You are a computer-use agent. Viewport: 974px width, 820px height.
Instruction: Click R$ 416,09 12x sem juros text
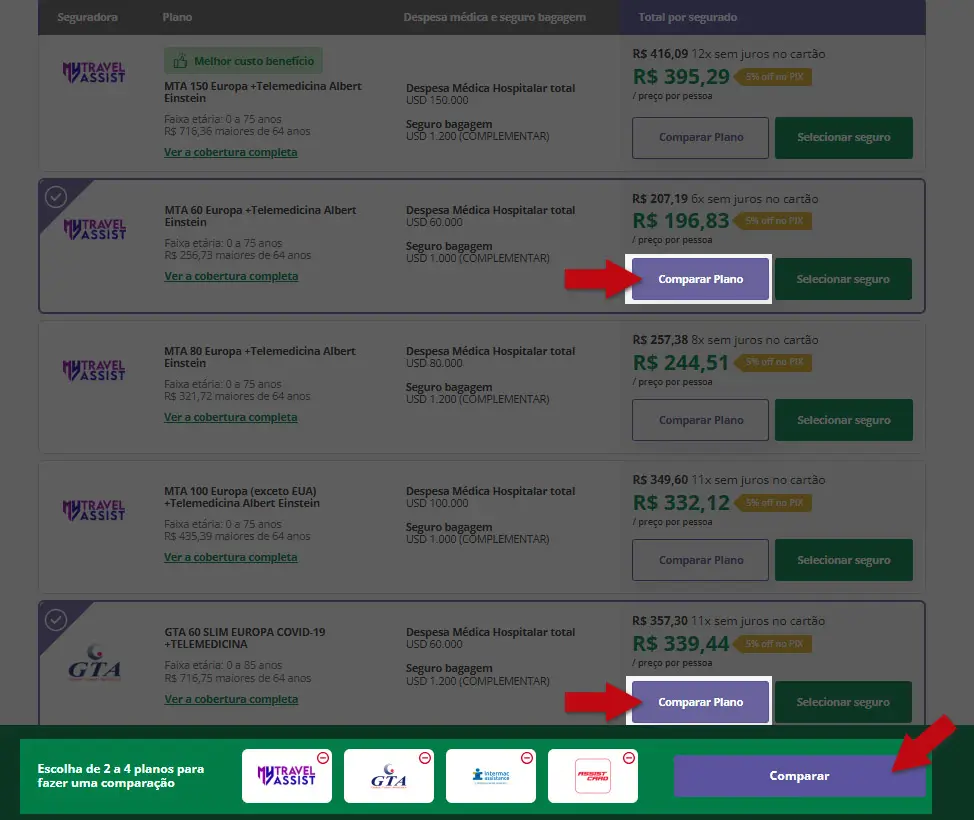[729, 54]
